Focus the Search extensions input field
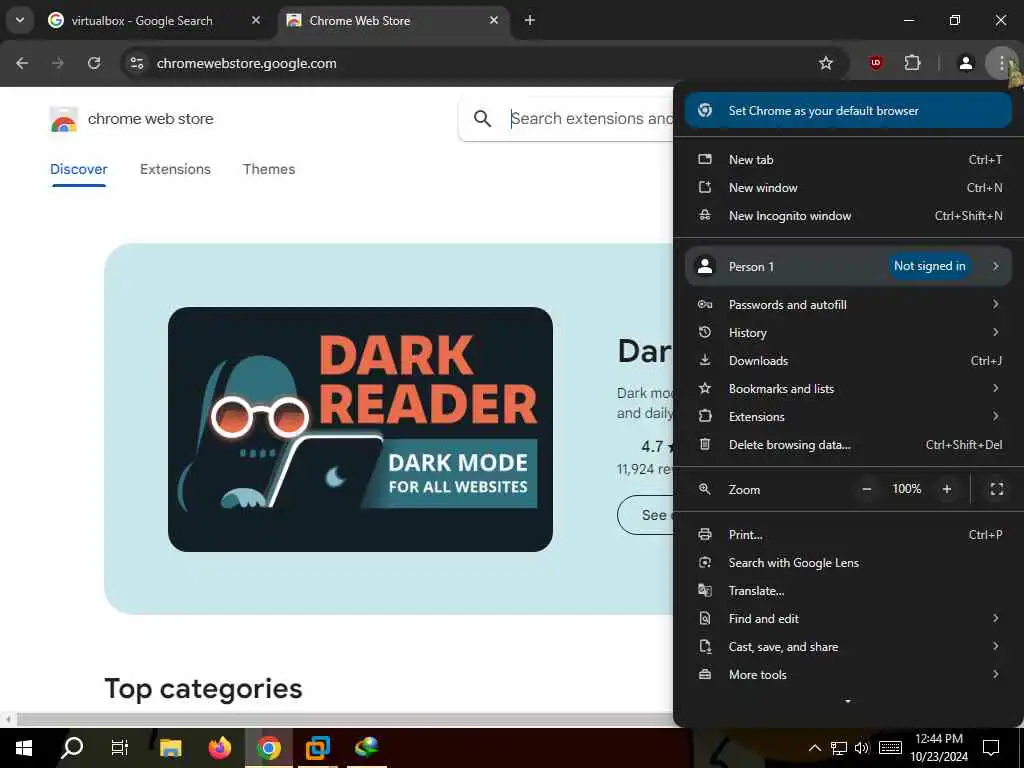The width and height of the screenshot is (1024, 768). click(x=591, y=119)
